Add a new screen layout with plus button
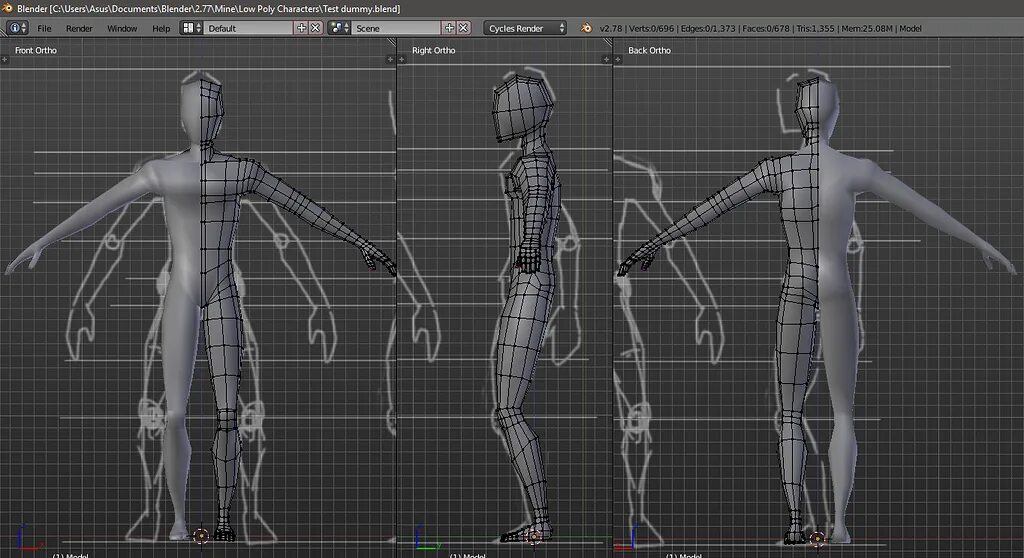Image resolution: width=1024 pixels, height=558 pixels. tap(302, 28)
